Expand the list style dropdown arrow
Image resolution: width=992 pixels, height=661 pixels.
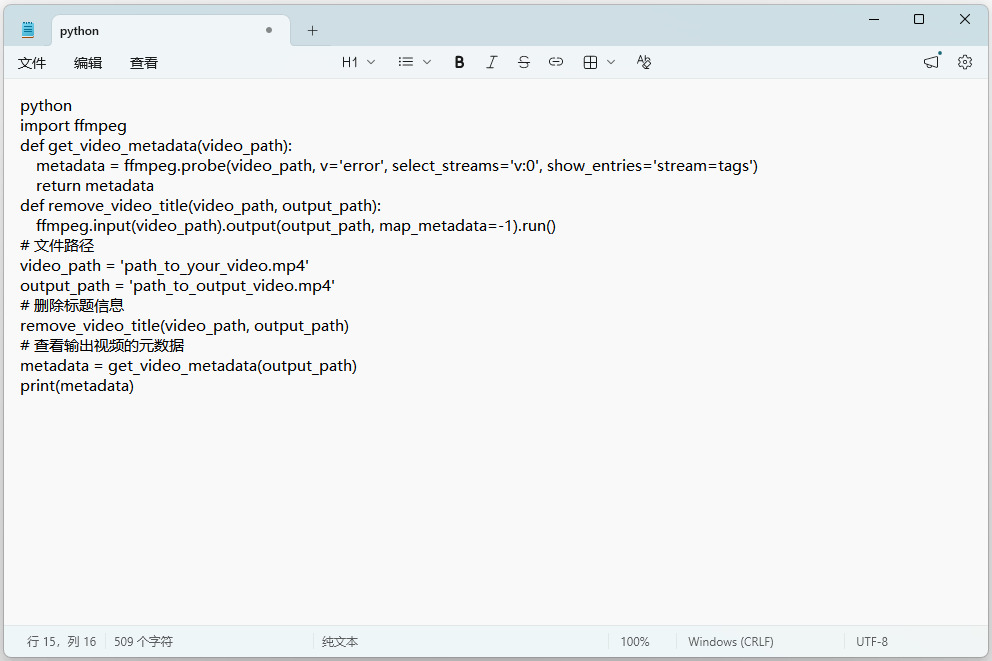click(427, 62)
